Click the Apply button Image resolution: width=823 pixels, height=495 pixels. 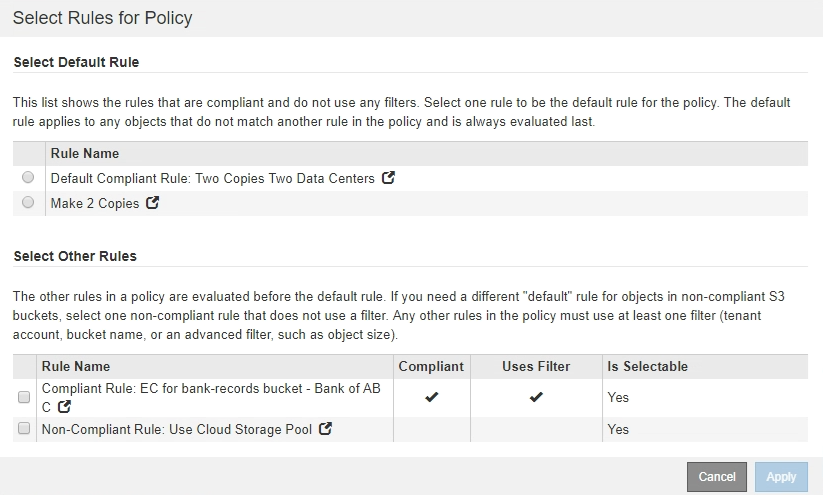(781, 477)
